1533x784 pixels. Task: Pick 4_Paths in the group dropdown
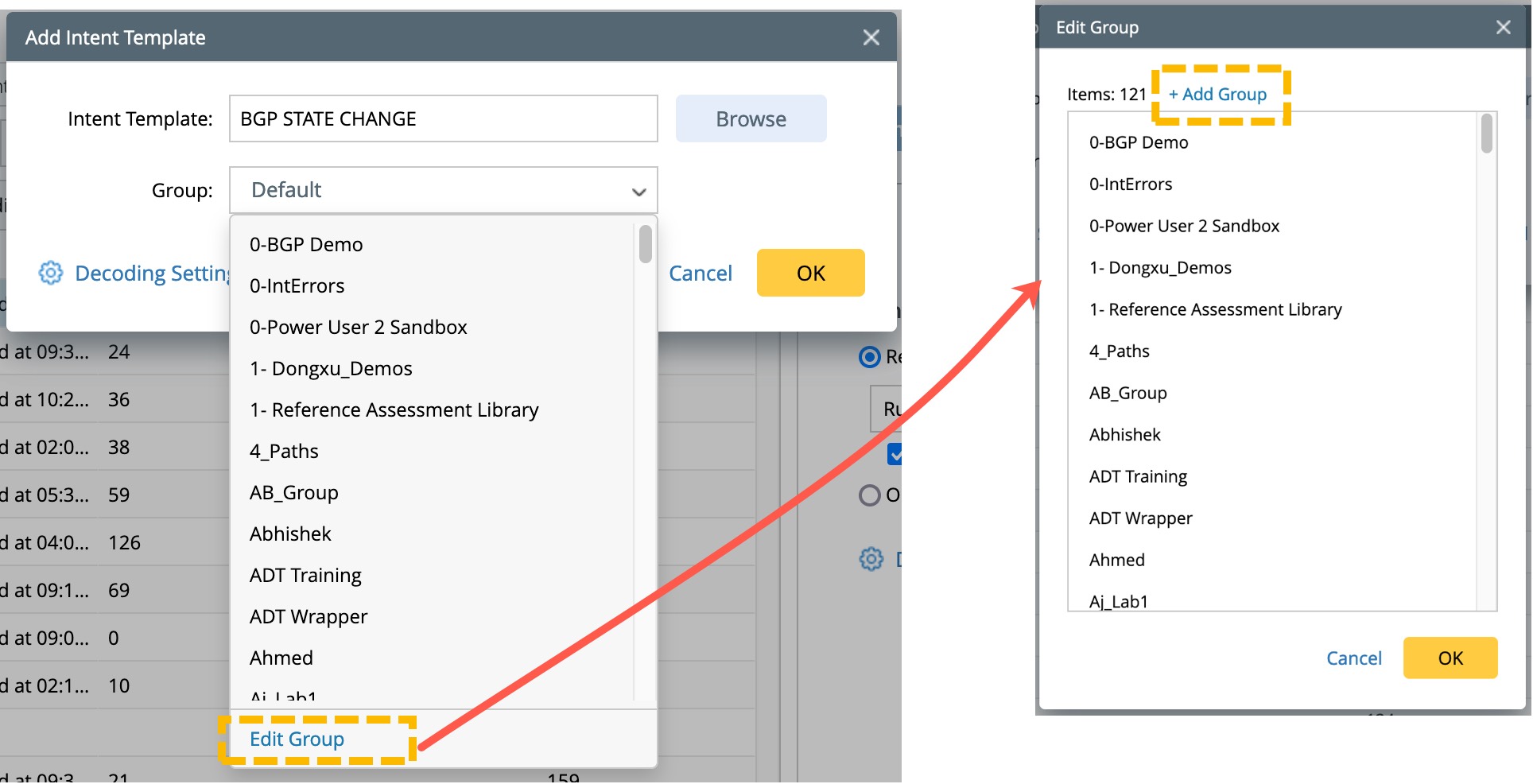[284, 451]
